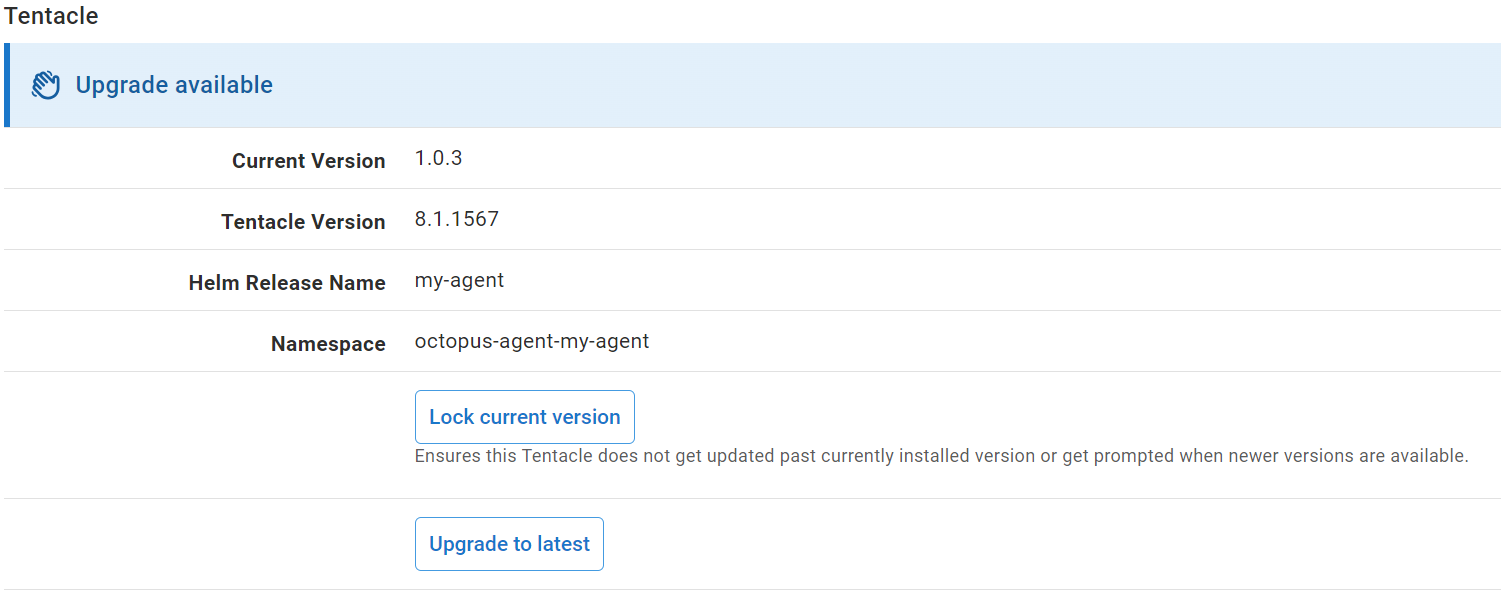Click the Current Version value 1.0.3

[437, 157]
